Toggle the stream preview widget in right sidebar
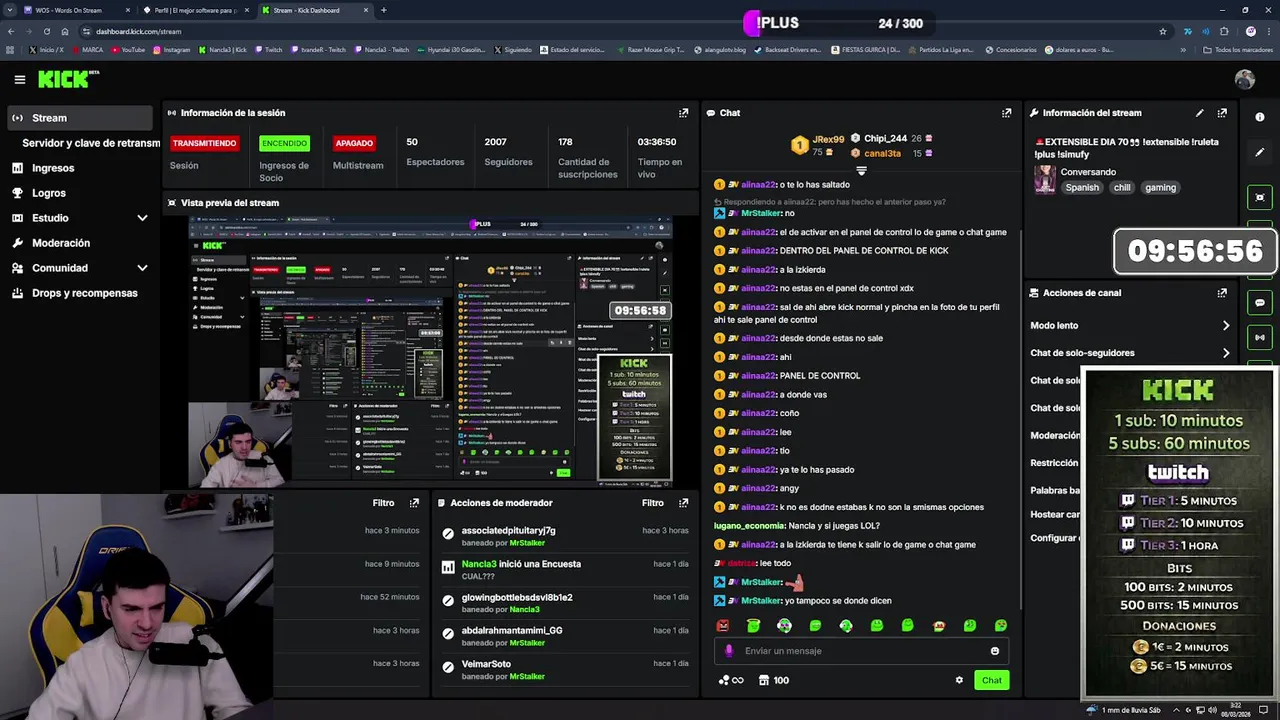The height and width of the screenshot is (720, 1280). click(x=1259, y=197)
